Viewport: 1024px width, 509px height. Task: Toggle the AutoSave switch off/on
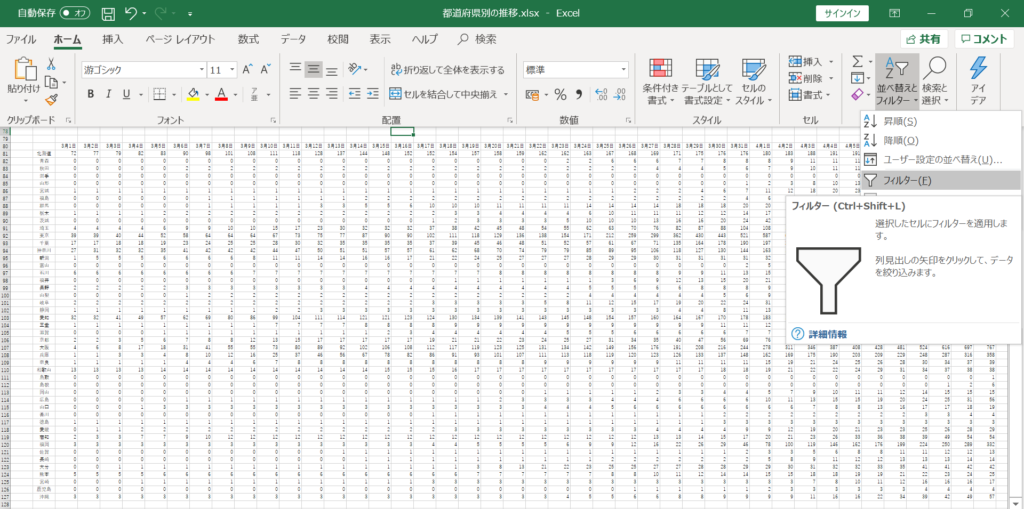click(74, 13)
